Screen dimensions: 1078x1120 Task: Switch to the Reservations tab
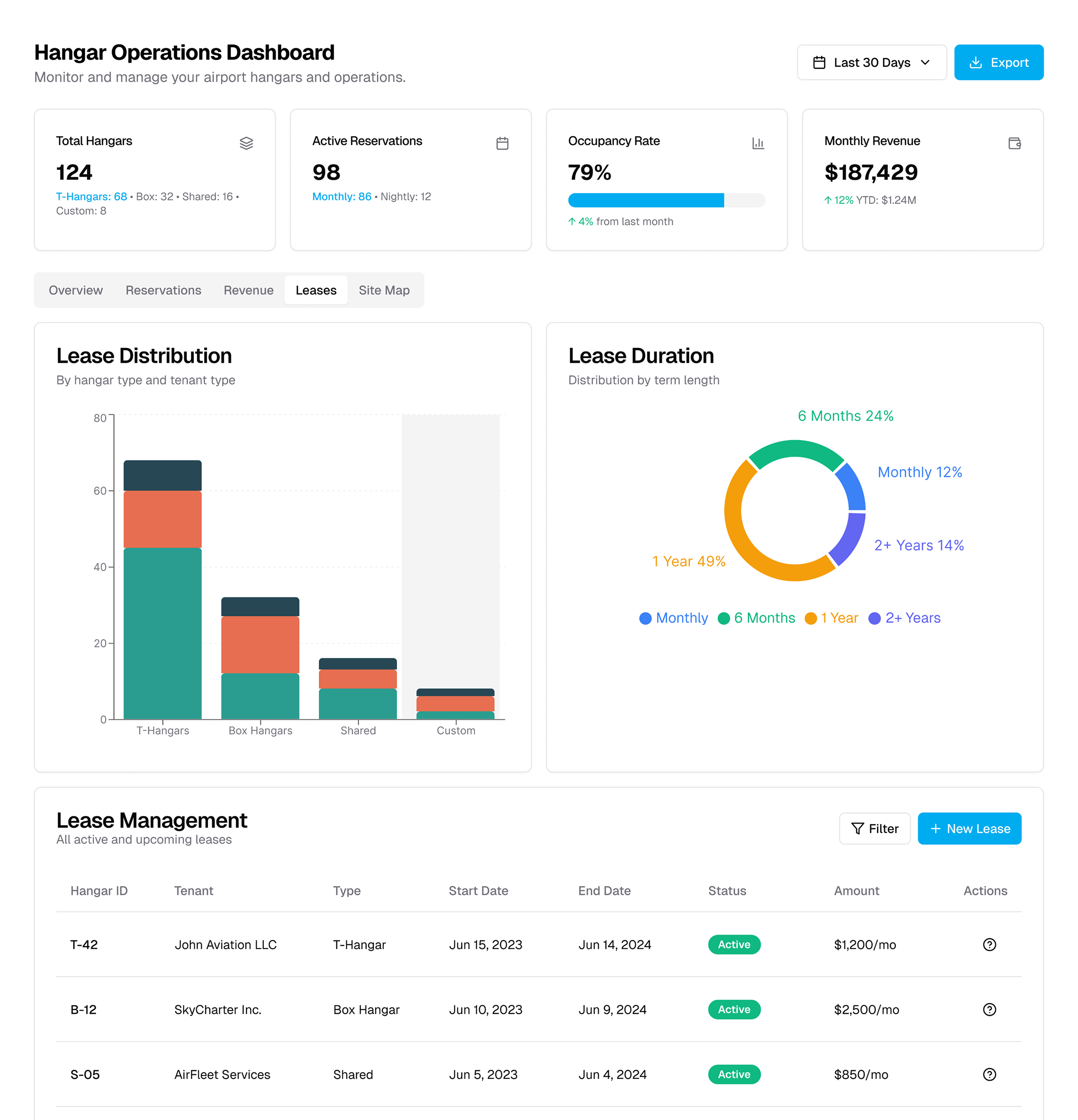pyautogui.click(x=164, y=290)
